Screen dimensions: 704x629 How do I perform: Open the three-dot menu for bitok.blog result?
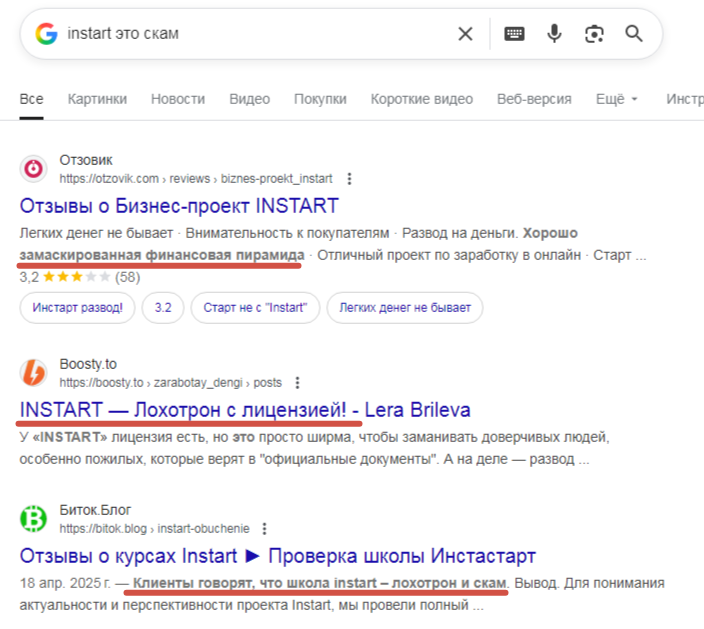264,529
